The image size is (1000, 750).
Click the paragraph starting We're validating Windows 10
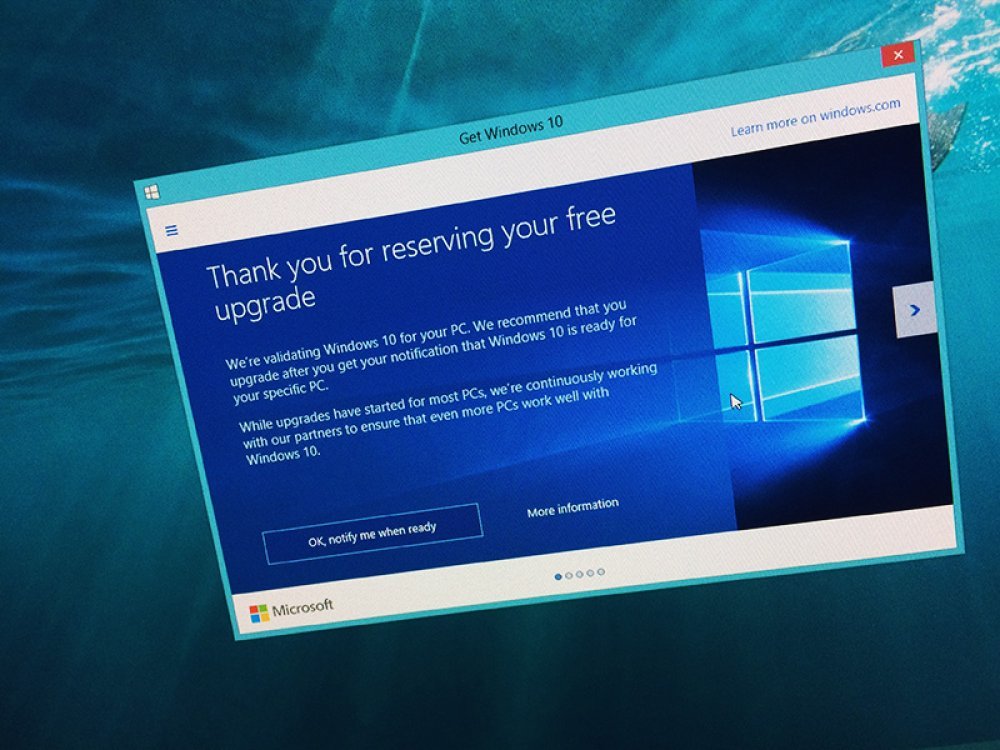coord(432,352)
